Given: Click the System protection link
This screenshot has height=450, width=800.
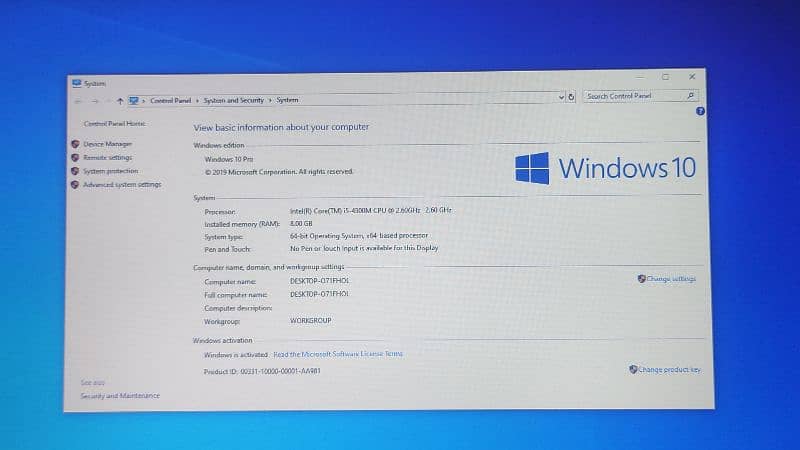Looking at the screenshot, I should tap(110, 171).
